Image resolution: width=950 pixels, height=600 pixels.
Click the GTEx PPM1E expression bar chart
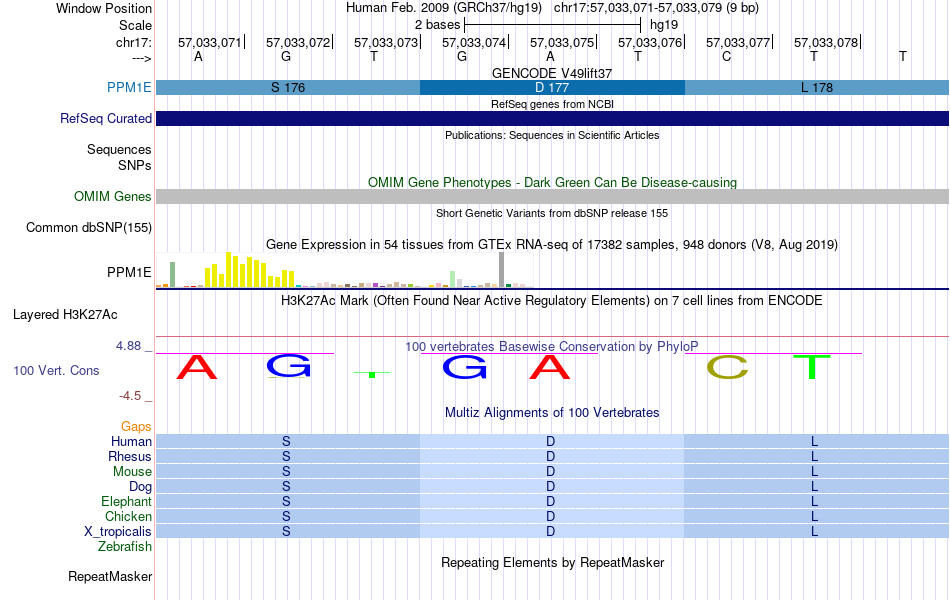pos(345,270)
